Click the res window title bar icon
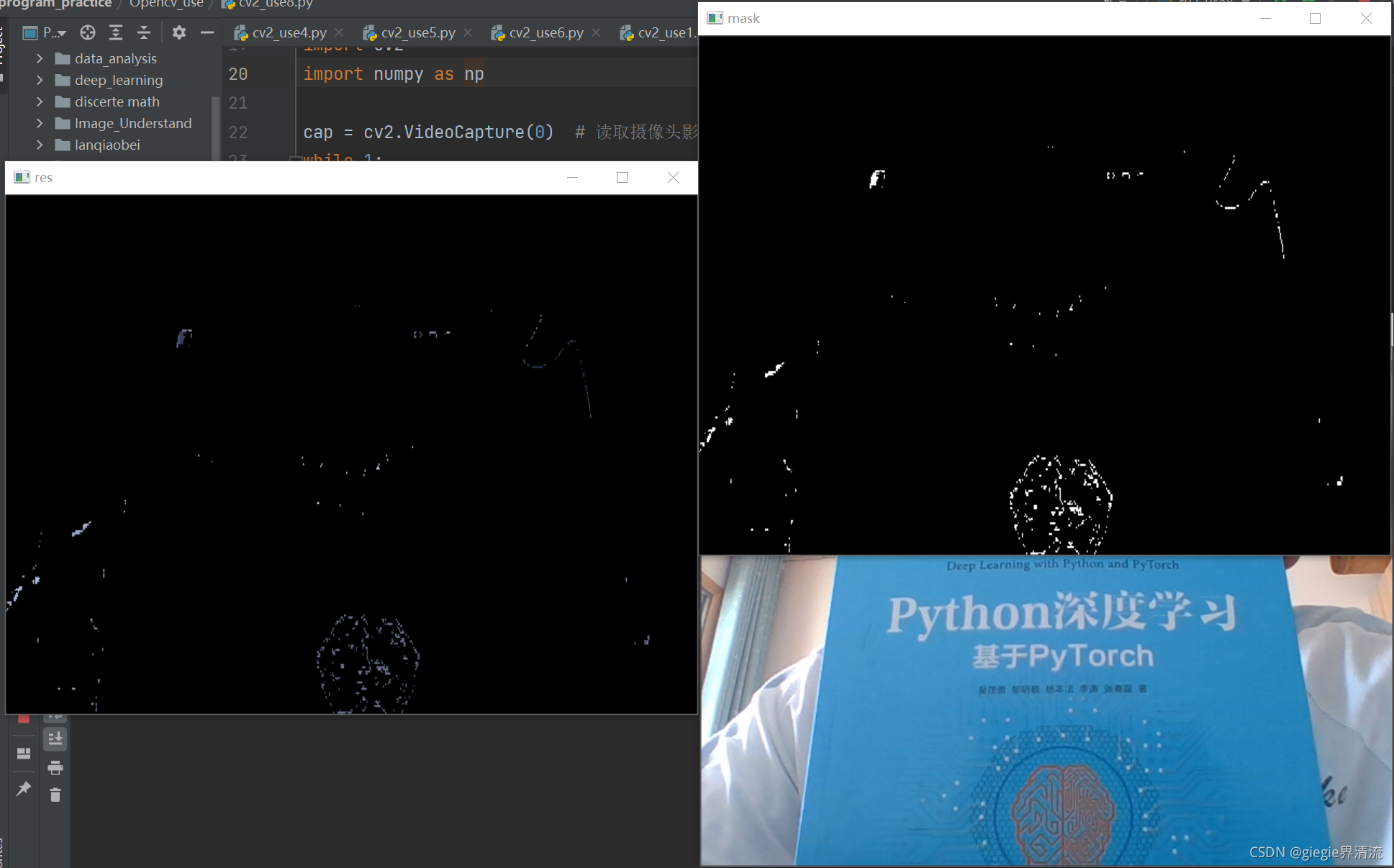 [x=22, y=177]
